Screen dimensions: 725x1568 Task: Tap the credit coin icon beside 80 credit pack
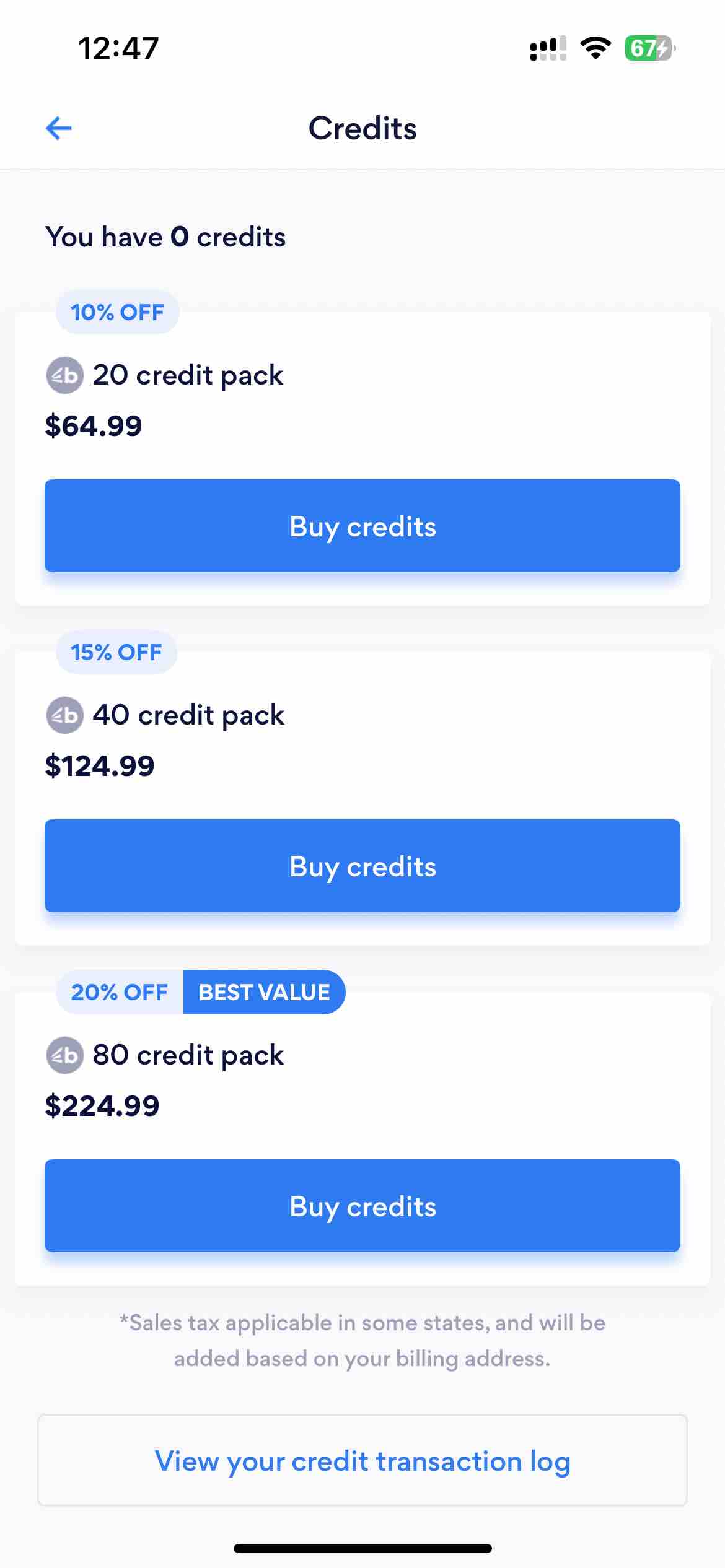pos(64,1055)
